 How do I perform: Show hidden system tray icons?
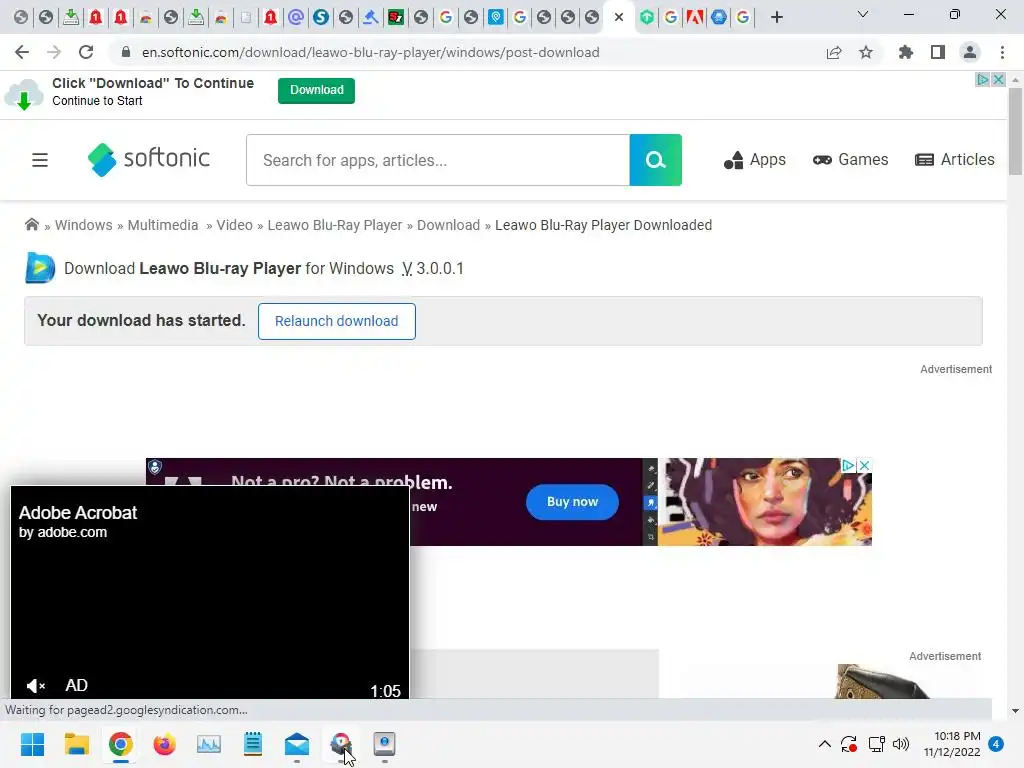tap(825, 744)
